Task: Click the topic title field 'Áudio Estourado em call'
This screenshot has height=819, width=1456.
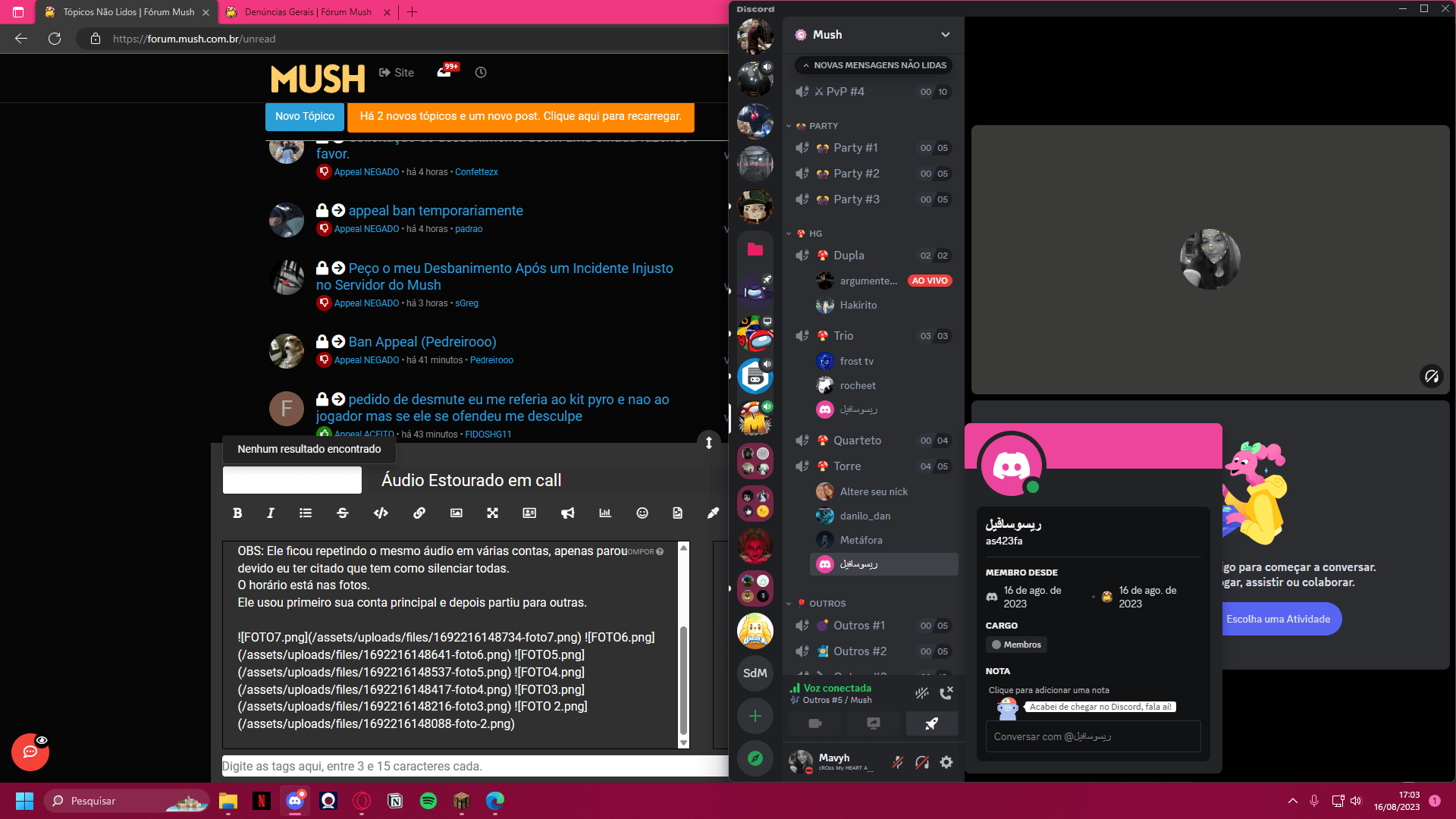Action: [x=549, y=481]
